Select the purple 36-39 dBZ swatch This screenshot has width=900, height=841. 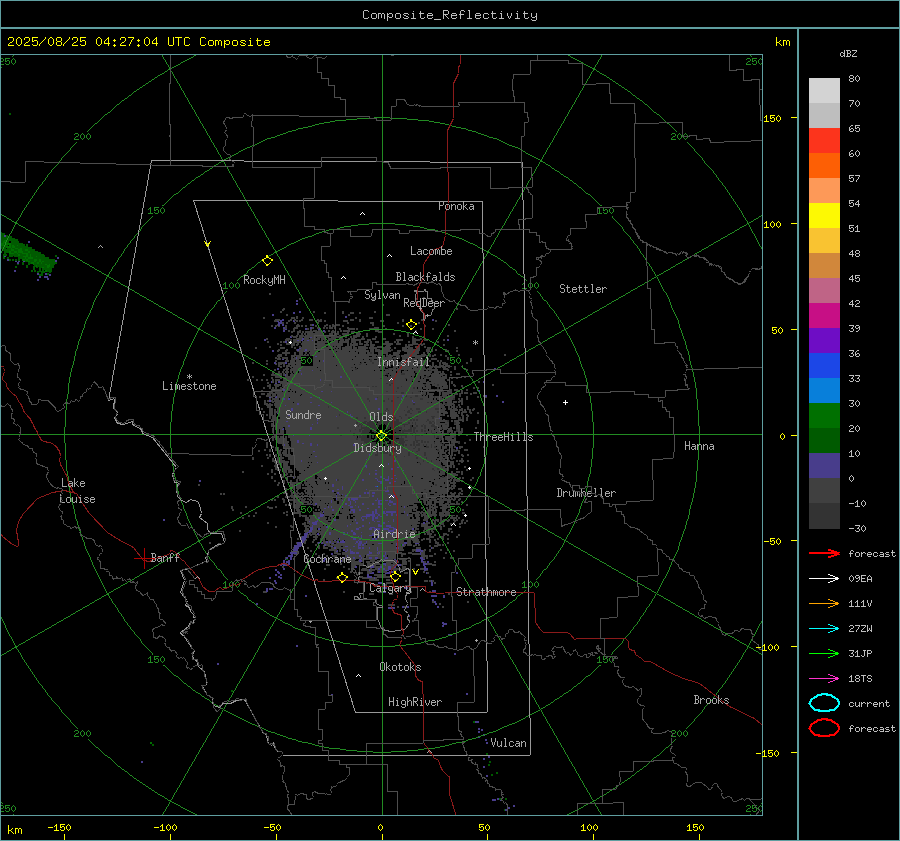824,340
